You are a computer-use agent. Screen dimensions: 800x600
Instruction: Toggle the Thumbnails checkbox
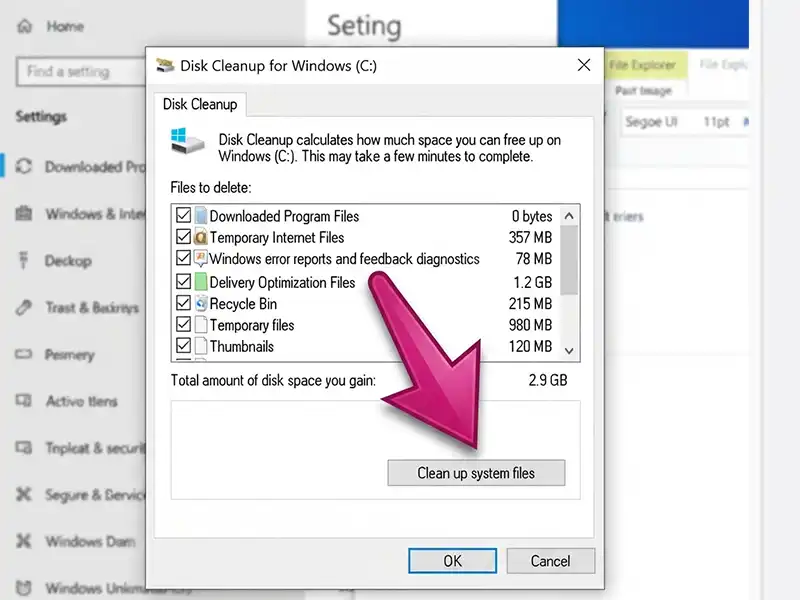click(x=183, y=346)
